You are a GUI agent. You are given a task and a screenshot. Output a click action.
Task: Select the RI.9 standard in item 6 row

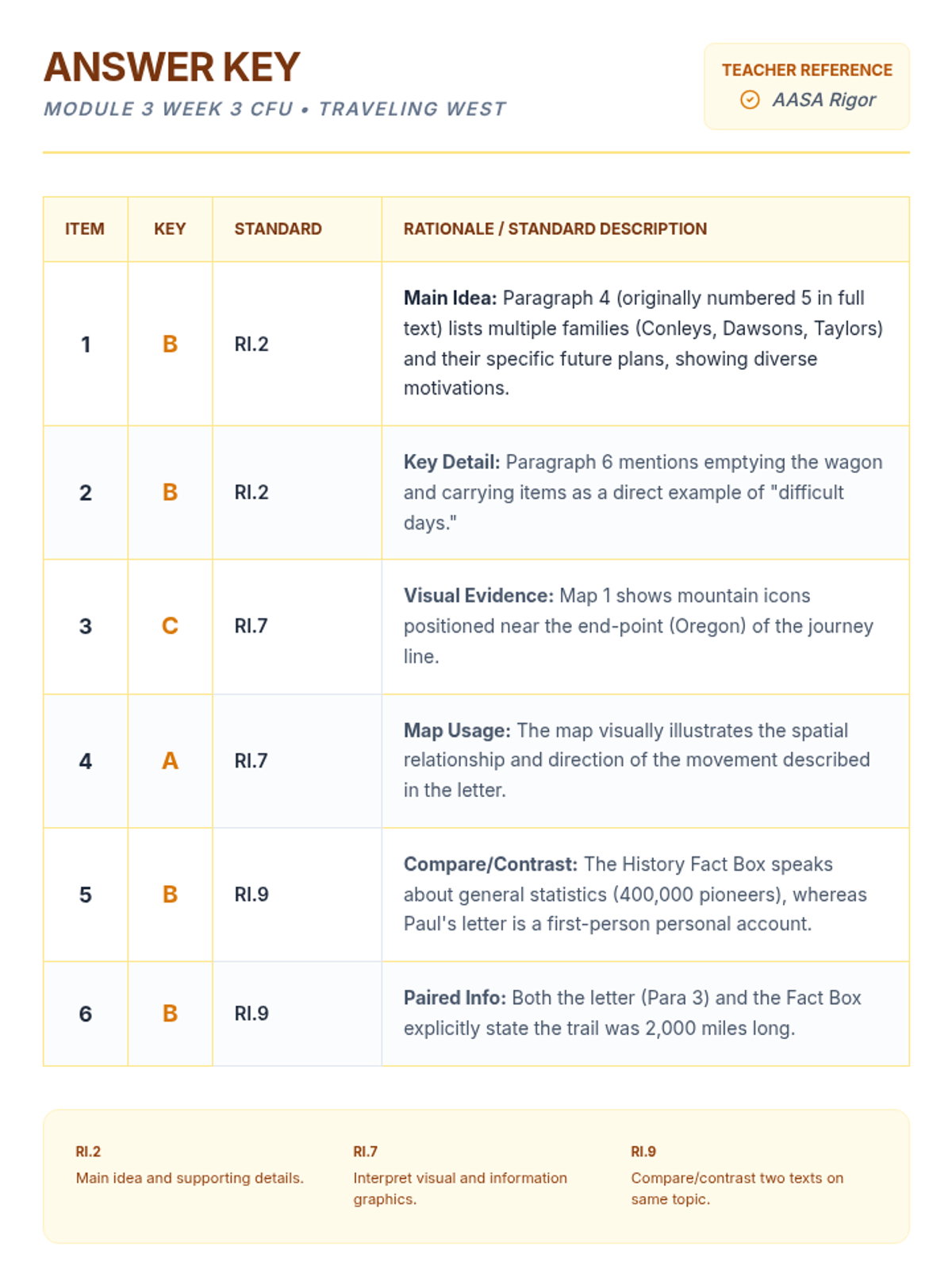[x=251, y=1014]
